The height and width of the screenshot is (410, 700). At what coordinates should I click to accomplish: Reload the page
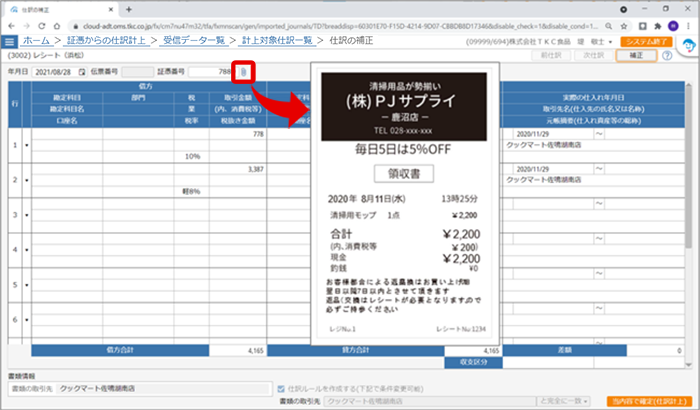click(42, 26)
